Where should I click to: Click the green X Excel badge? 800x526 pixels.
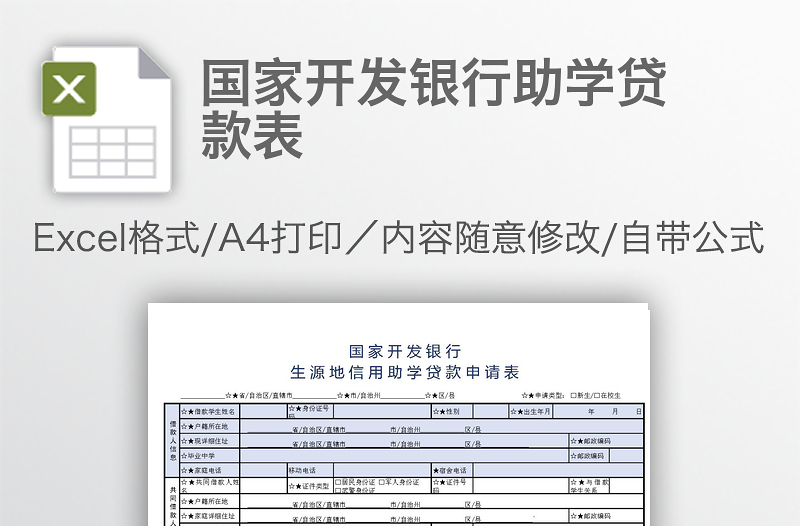(x=69, y=89)
